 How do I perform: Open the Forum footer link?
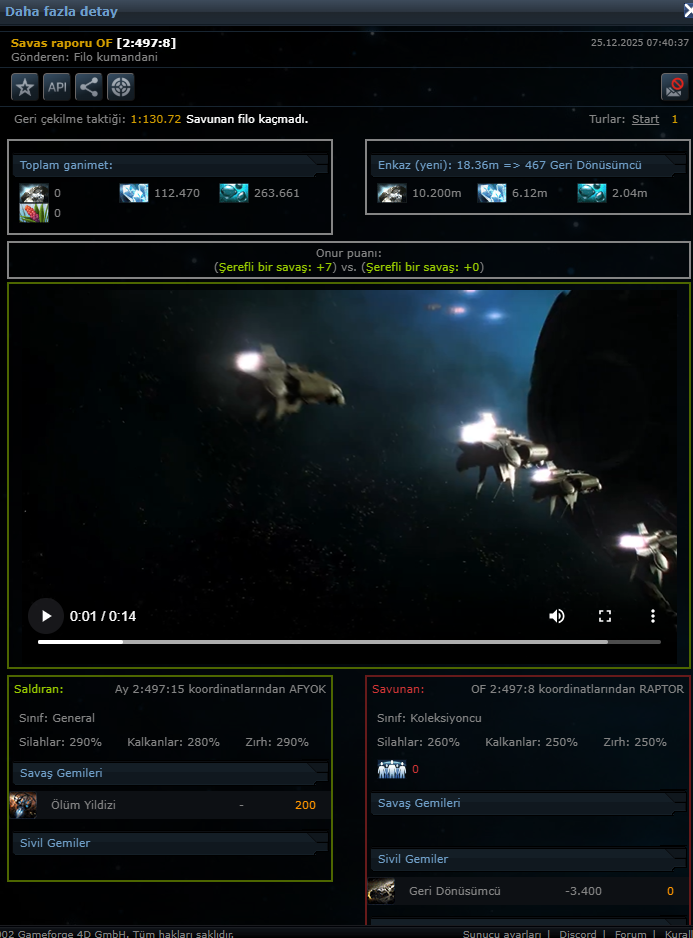[630, 933]
